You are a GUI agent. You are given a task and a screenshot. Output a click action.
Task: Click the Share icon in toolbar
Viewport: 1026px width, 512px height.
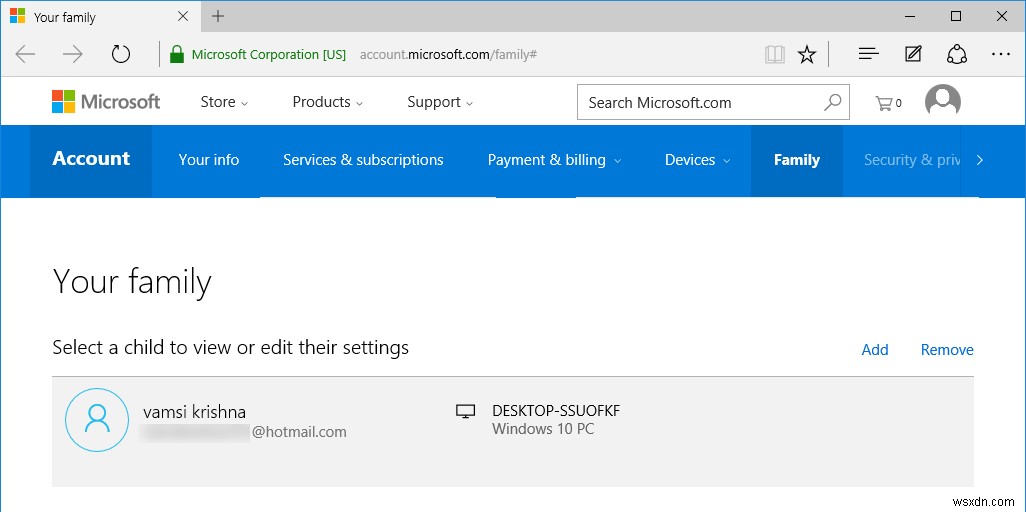tap(957, 54)
